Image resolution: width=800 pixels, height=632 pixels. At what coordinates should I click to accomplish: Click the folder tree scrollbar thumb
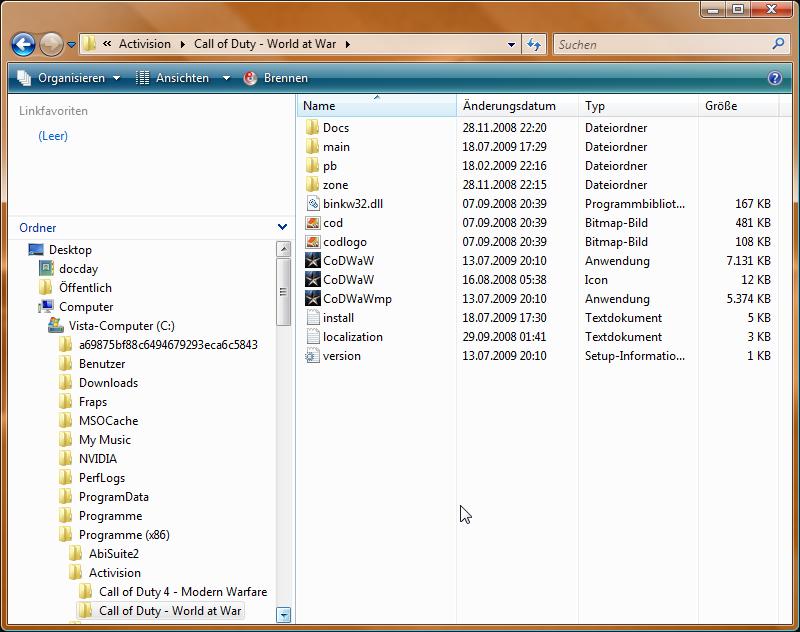click(x=283, y=292)
